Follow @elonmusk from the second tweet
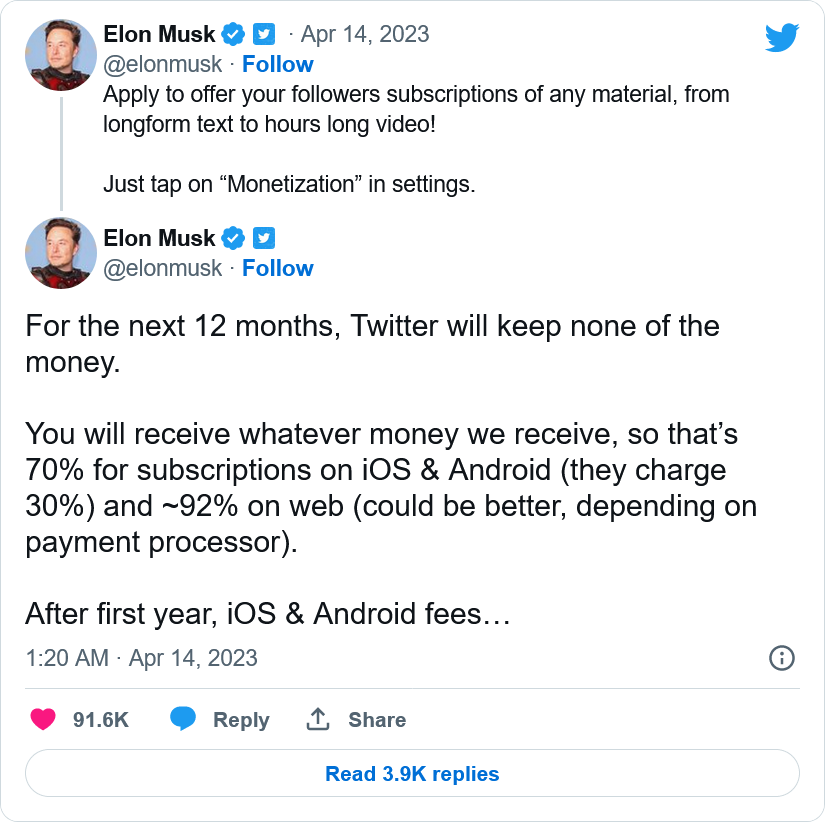Image resolution: width=825 pixels, height=822 pixels. (x=278, y=268)
